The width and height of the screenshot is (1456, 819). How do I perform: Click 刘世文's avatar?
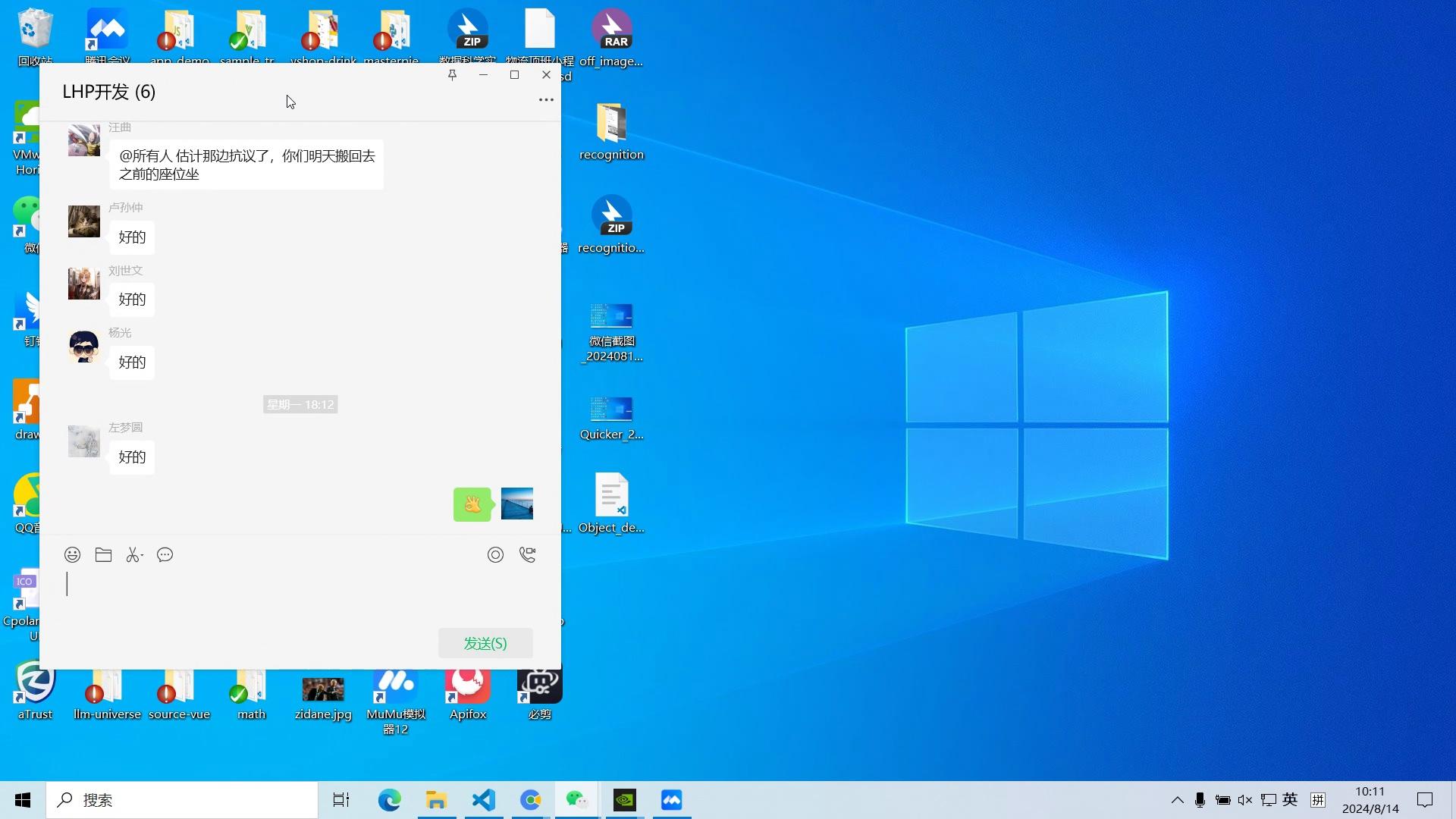pyautogui.click(x=83, y=284)
